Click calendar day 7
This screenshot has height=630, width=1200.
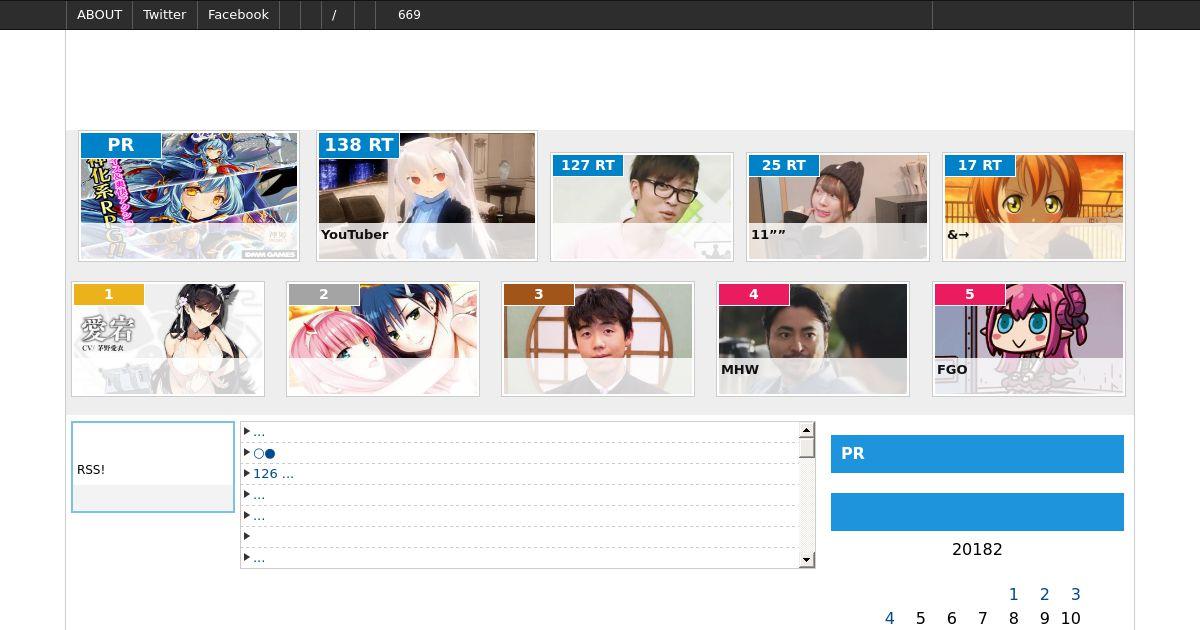click(982, 618)
